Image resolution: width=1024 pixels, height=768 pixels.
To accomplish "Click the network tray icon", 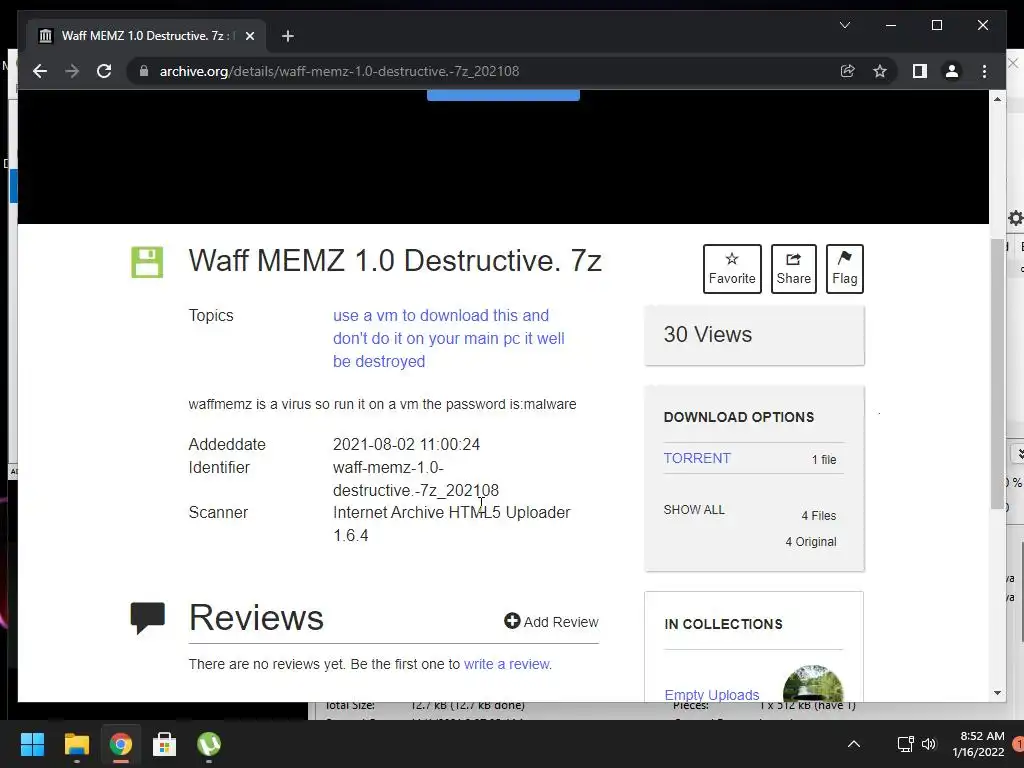I will [x=905, y=744].
